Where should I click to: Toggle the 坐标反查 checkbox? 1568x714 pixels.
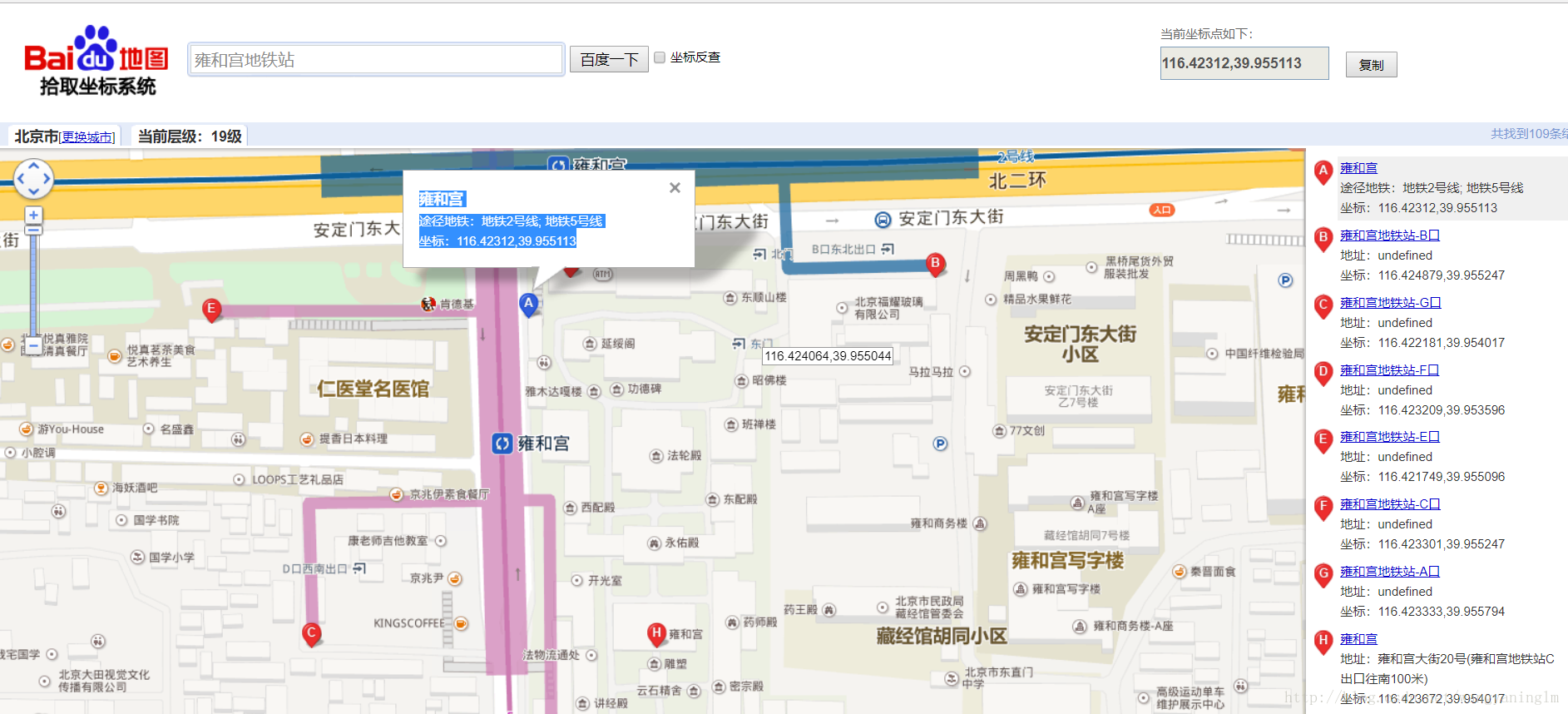click(660, 57)
